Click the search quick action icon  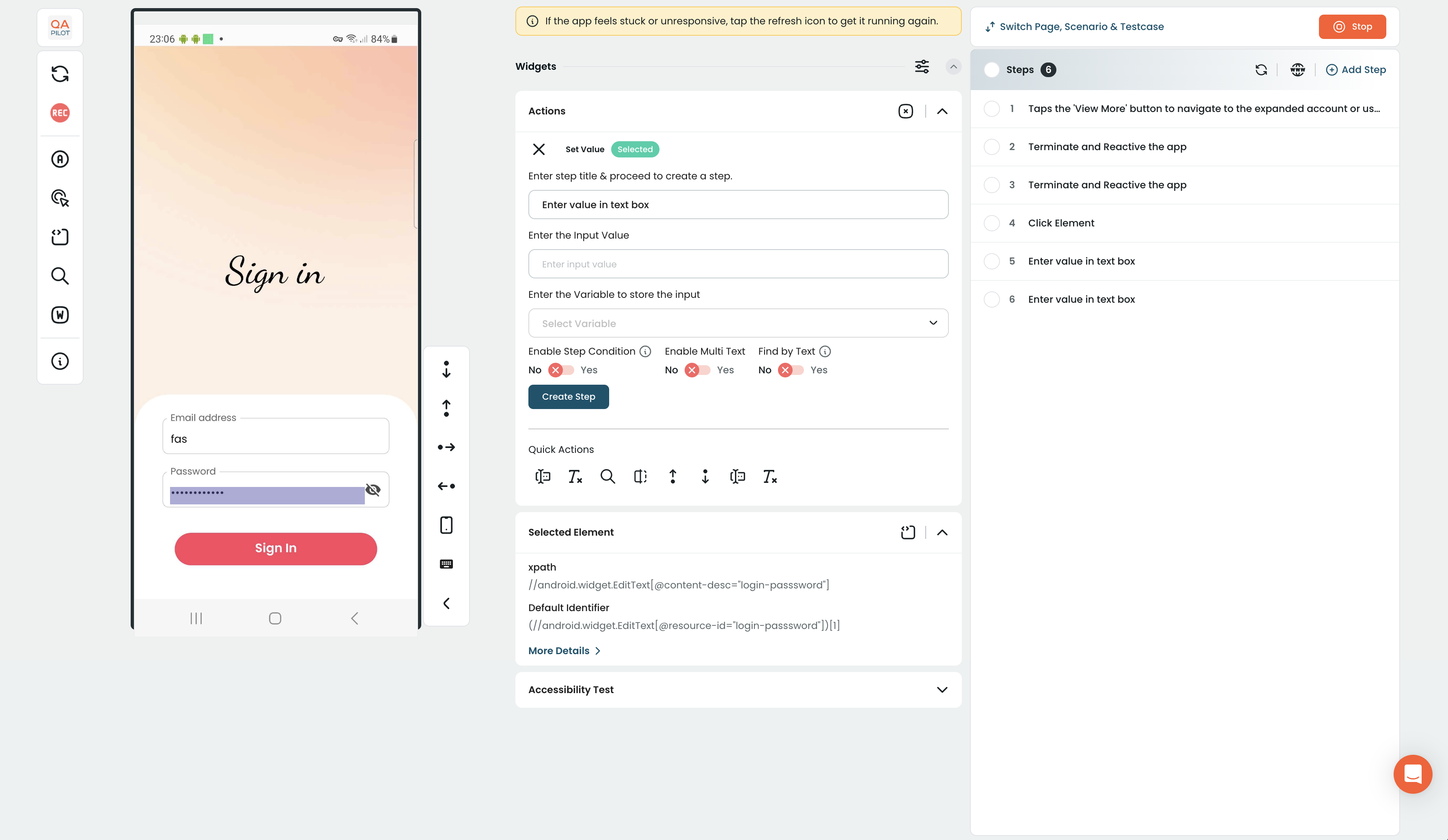pos(608,476)
